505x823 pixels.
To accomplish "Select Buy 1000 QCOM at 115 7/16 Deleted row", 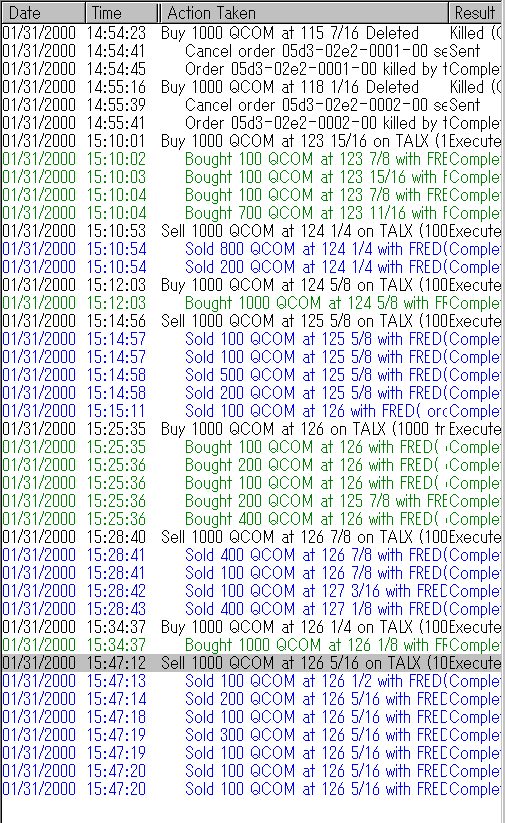I will click(x=252, y=33).
